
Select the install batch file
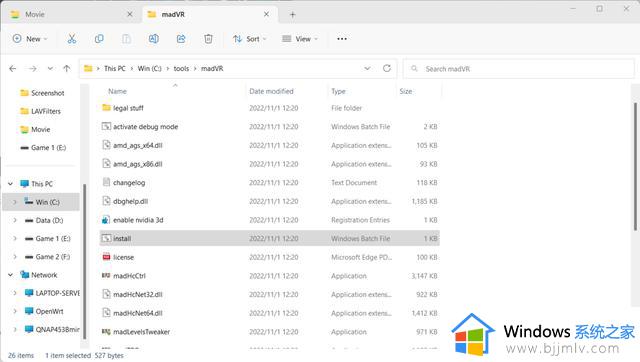tap(269, 238)
